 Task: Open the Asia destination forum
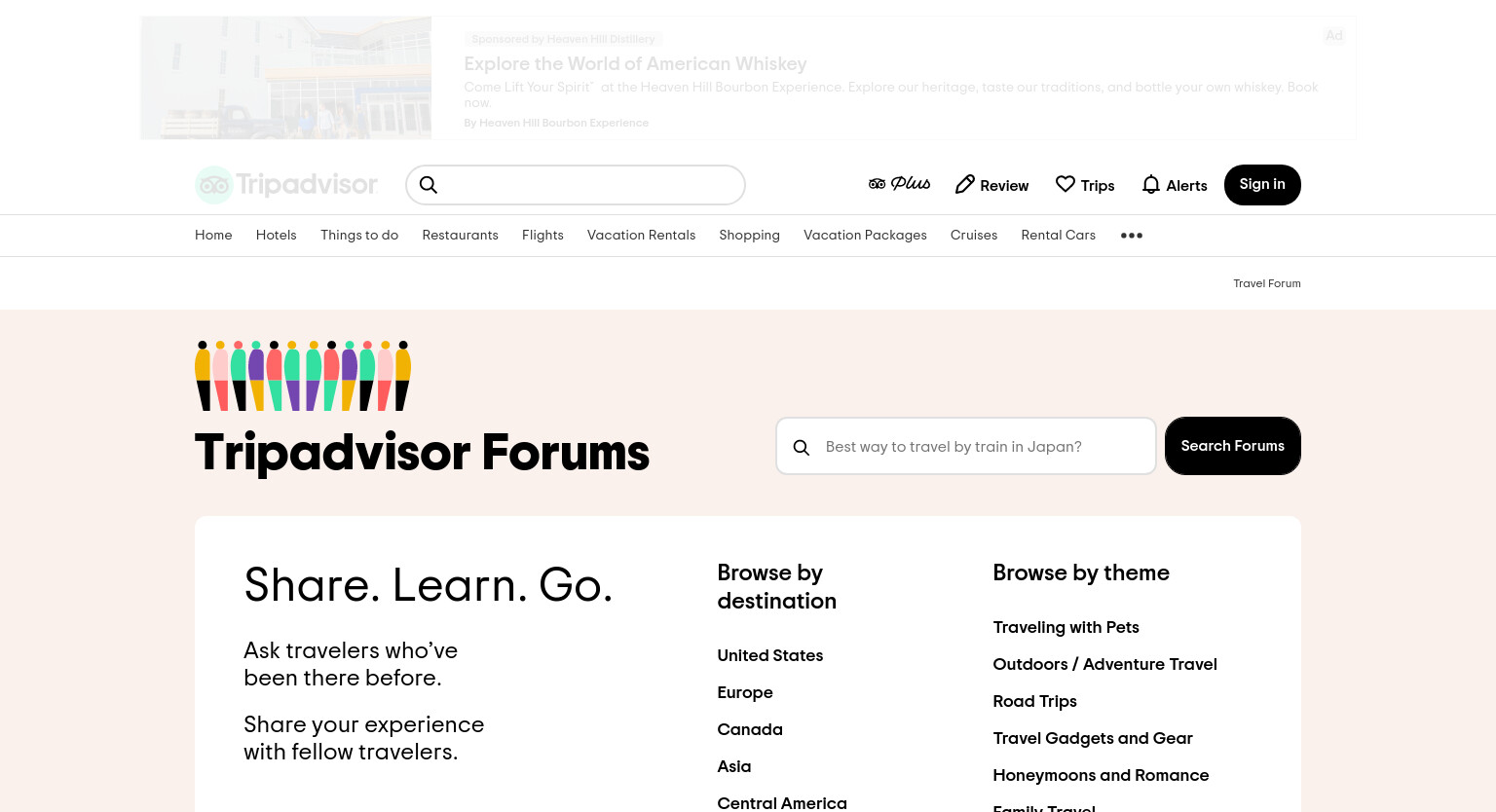pos(734,767)
